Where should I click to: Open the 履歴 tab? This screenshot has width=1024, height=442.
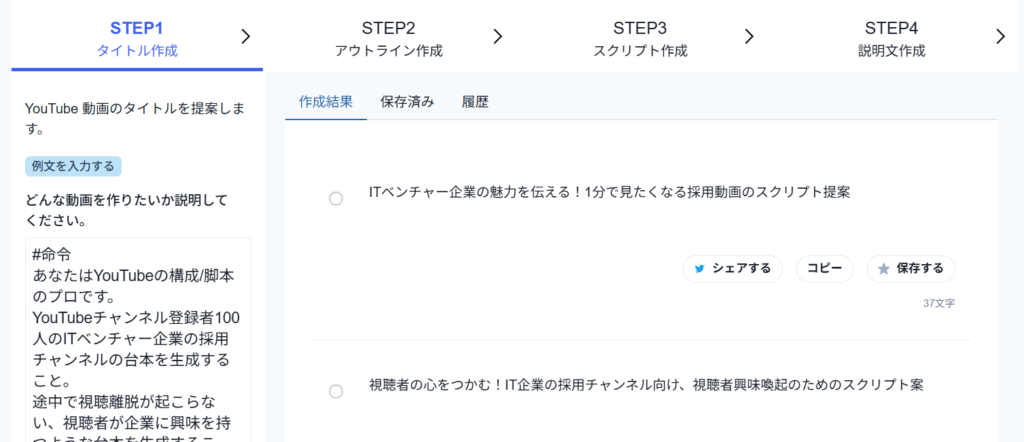point(475,102)
